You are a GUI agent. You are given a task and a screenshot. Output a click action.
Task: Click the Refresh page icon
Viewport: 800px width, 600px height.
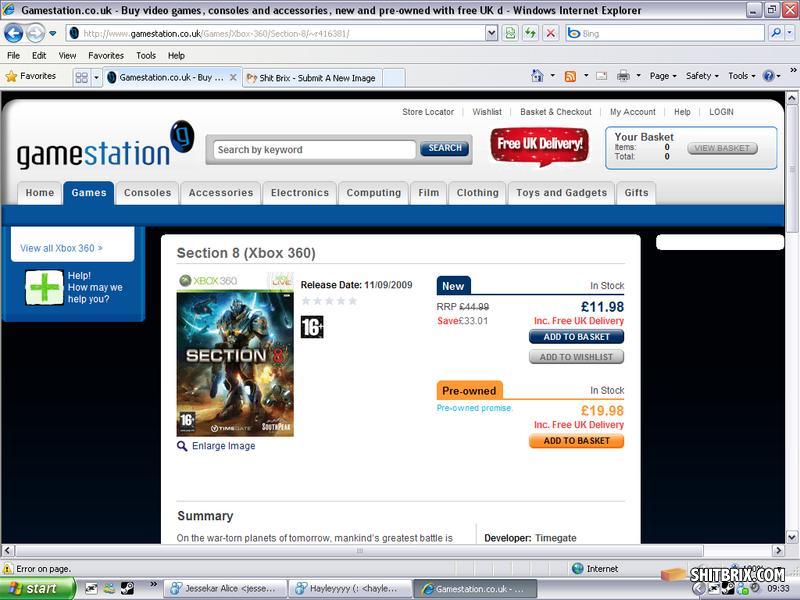(531, 34)
